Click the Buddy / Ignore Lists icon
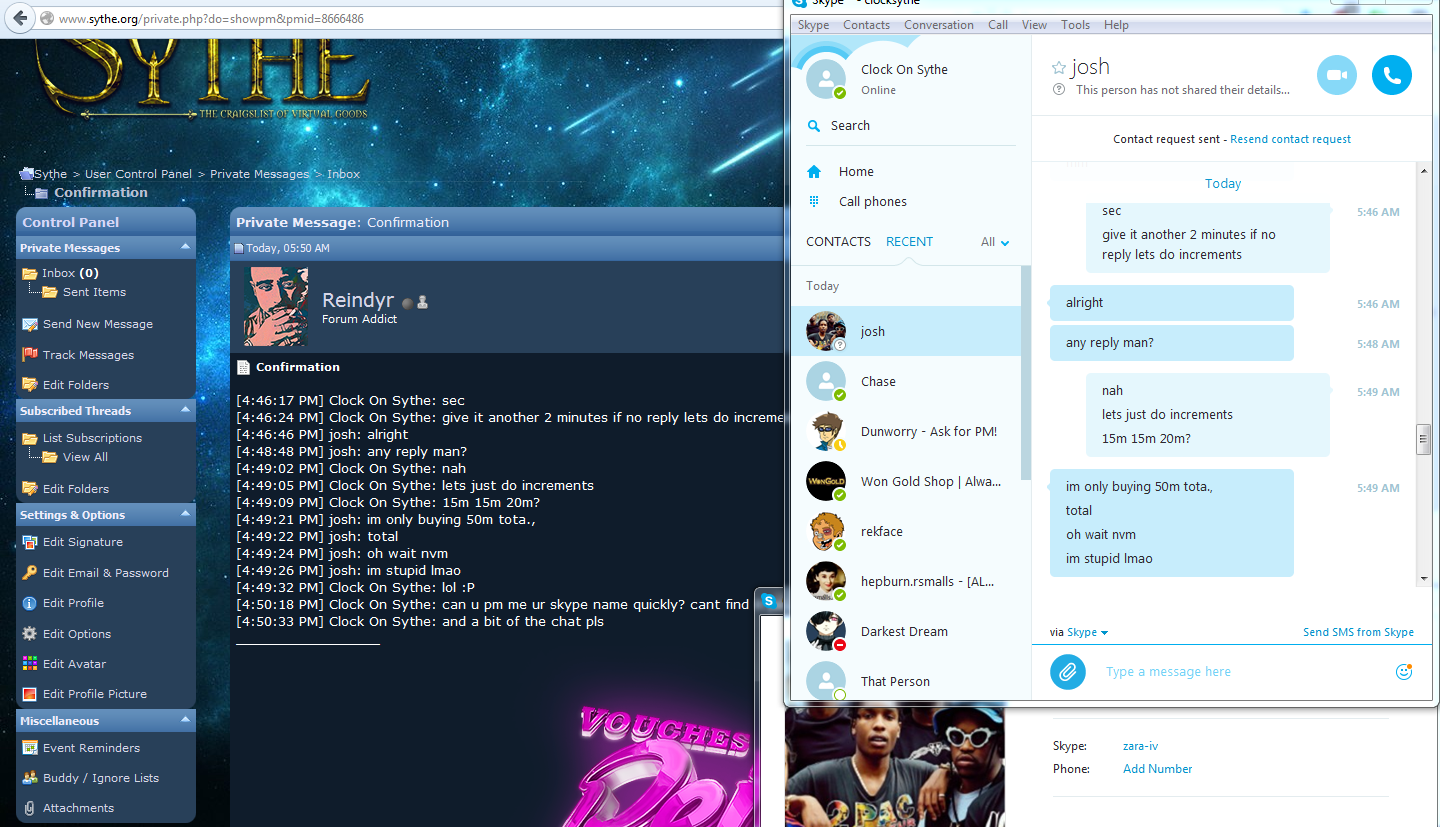The width and height of the screenshot is (1440, 827). 30,778
